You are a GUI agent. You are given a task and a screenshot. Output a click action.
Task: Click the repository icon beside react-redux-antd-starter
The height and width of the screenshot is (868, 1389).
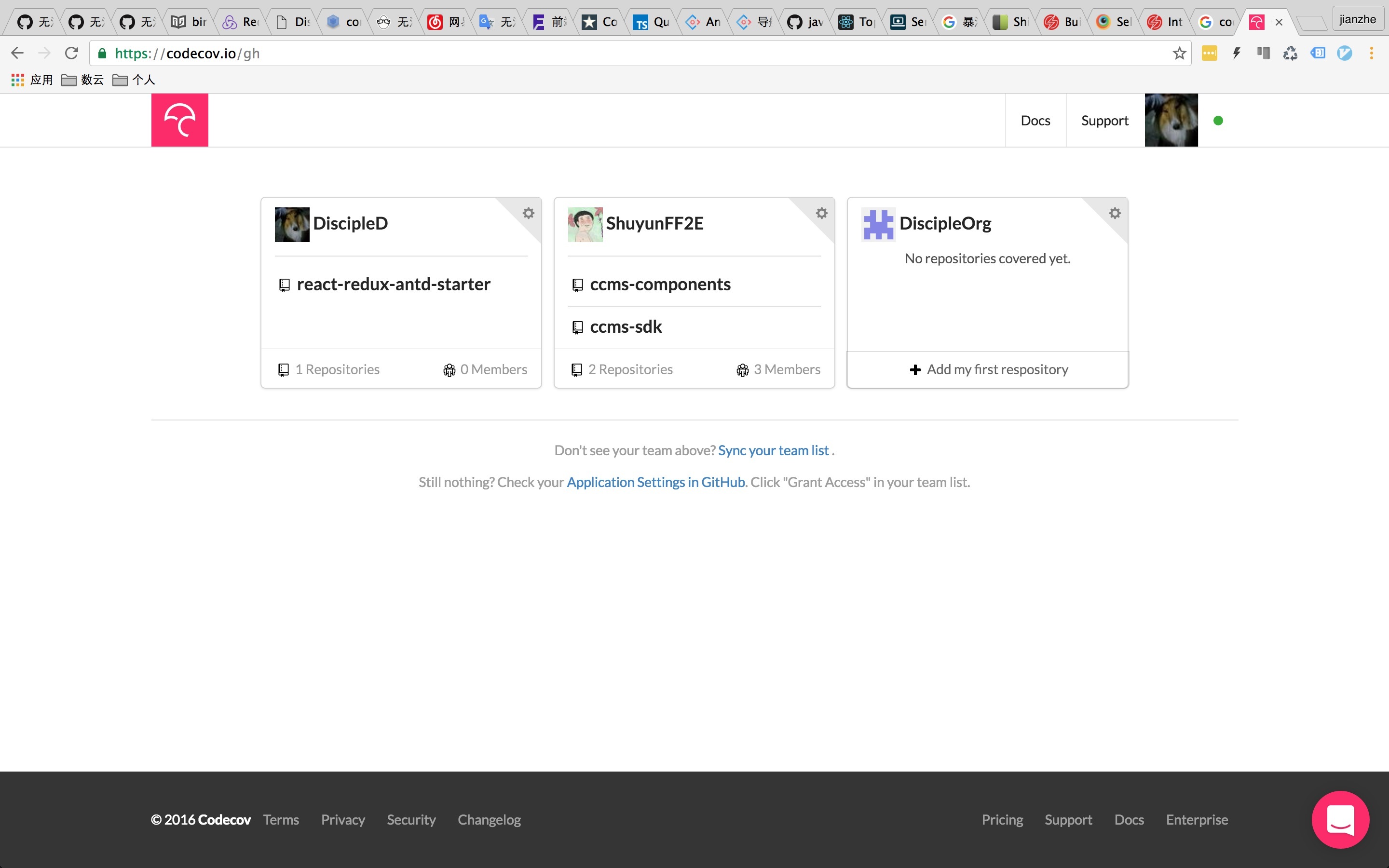(x=284, y=285)
